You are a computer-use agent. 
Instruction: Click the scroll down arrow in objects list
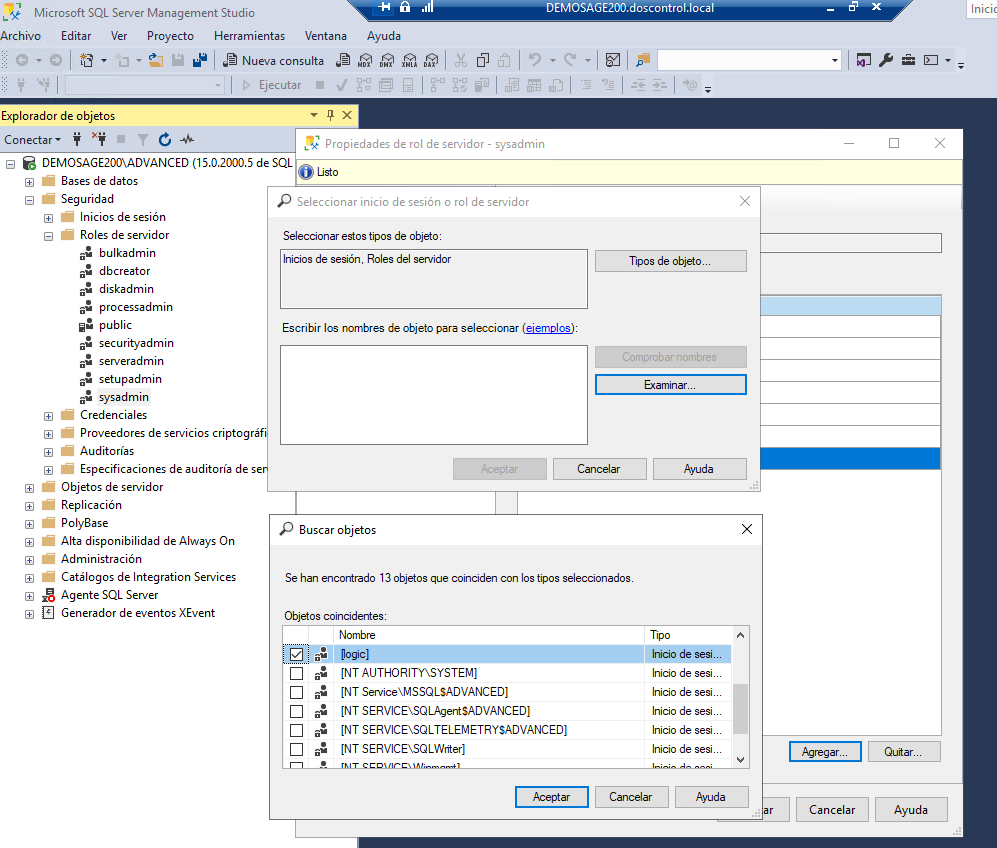(x=740, y=760)
